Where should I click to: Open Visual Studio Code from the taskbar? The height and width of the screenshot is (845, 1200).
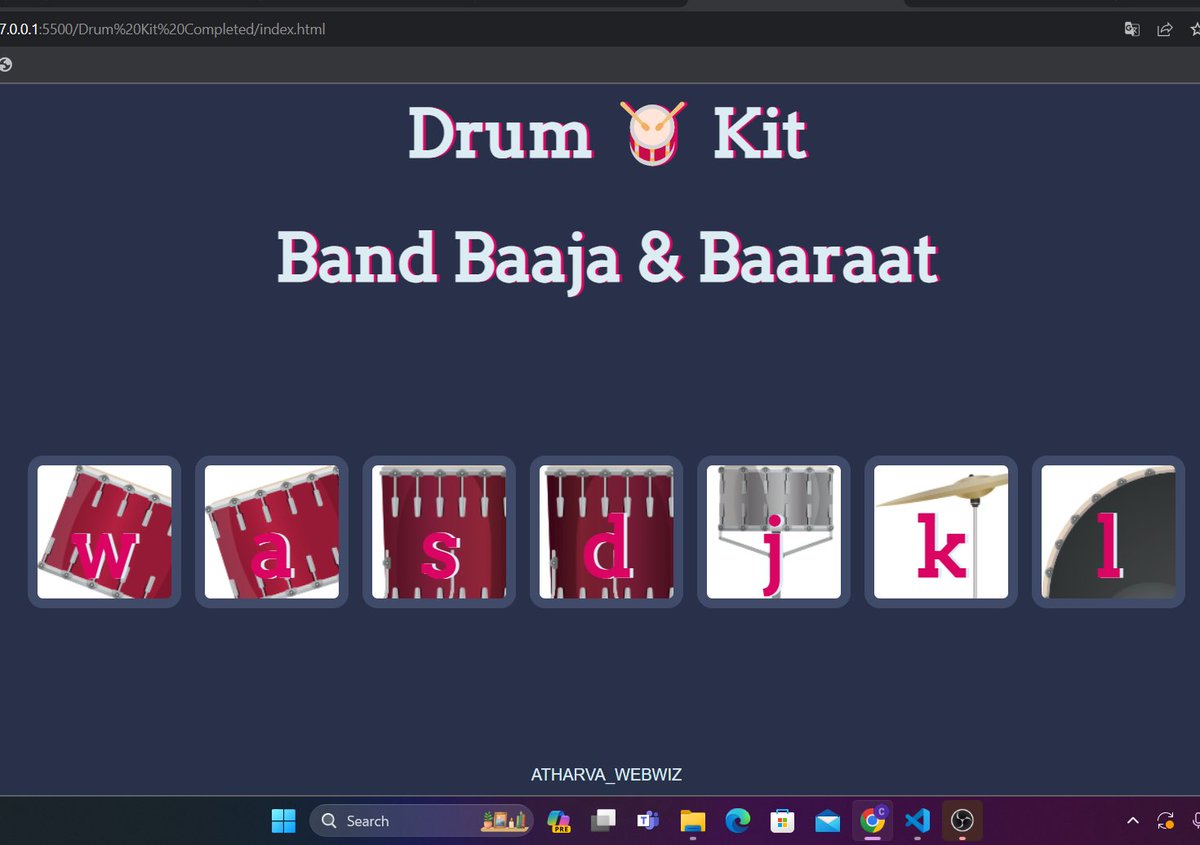click(x=917, y=820)
